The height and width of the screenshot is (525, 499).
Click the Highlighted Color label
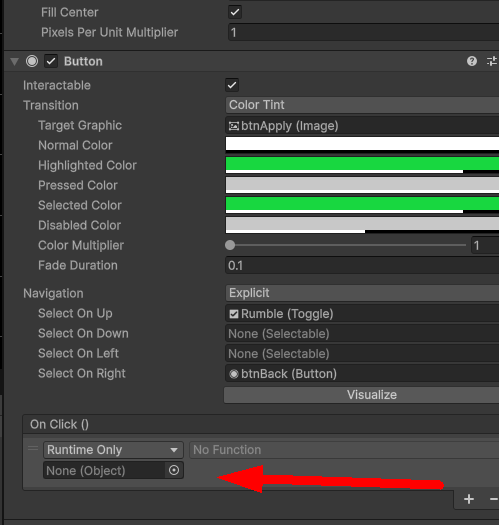[87, 165]
